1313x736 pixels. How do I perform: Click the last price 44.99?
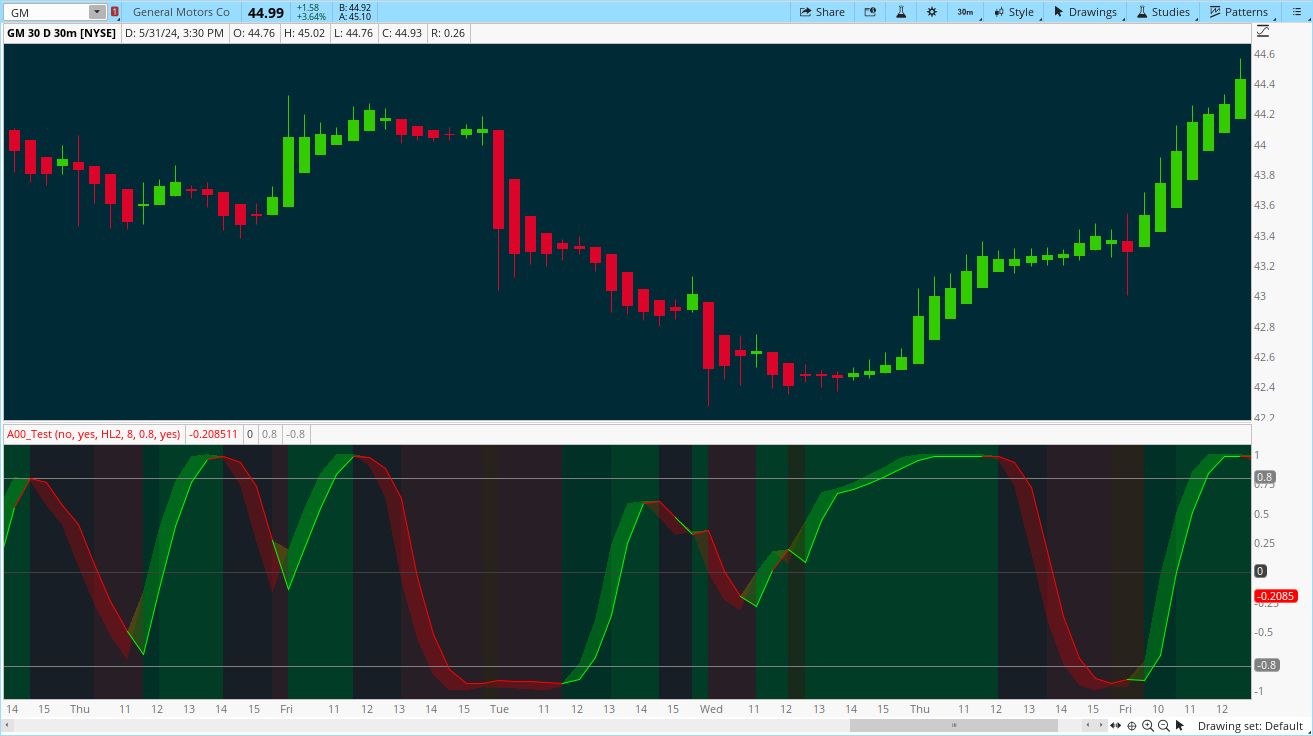coord(266,12)
